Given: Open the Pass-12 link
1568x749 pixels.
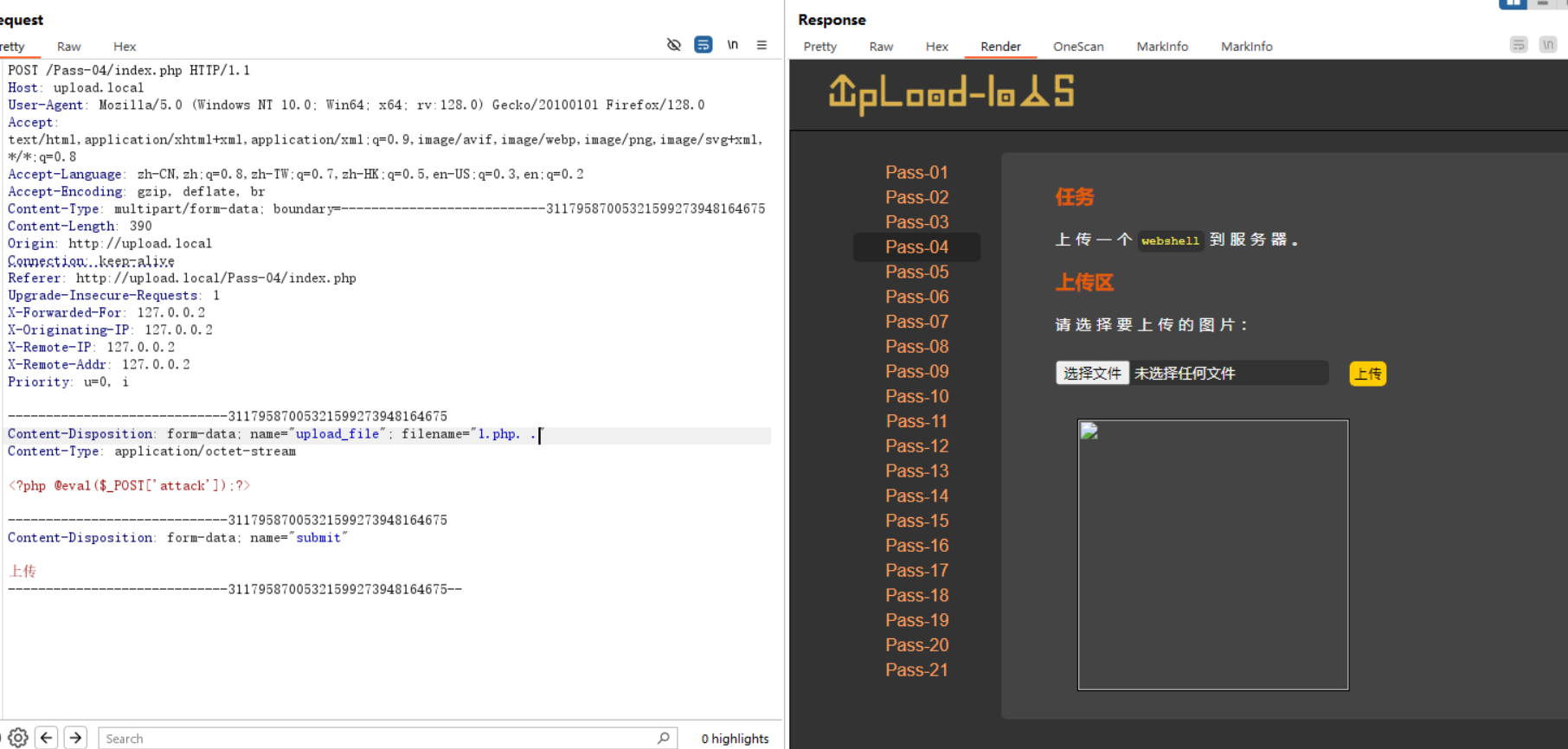Looking at the screenshot, I should [x=917, y=446].
